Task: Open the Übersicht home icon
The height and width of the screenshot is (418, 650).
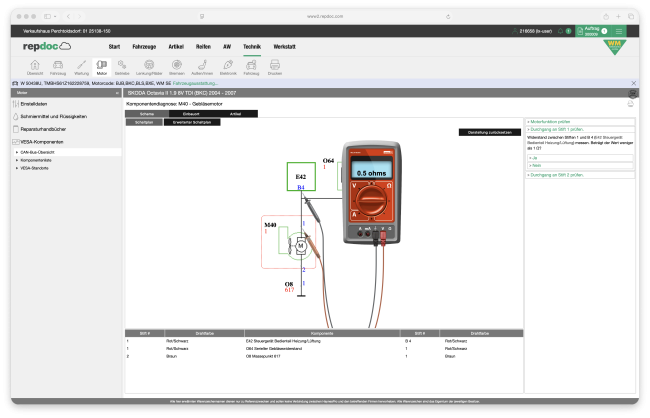Action: [x=34, y=66]
